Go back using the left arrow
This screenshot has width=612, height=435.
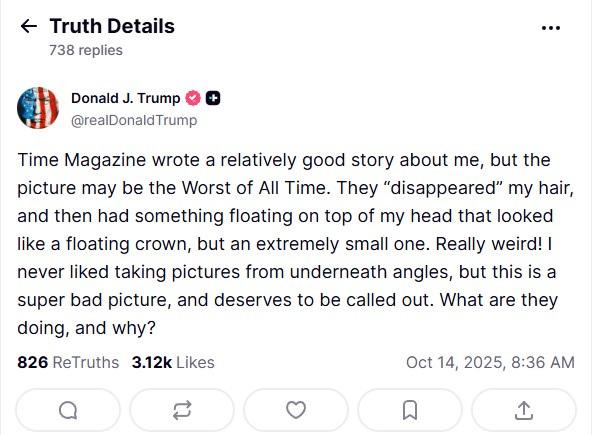(28, 27)
